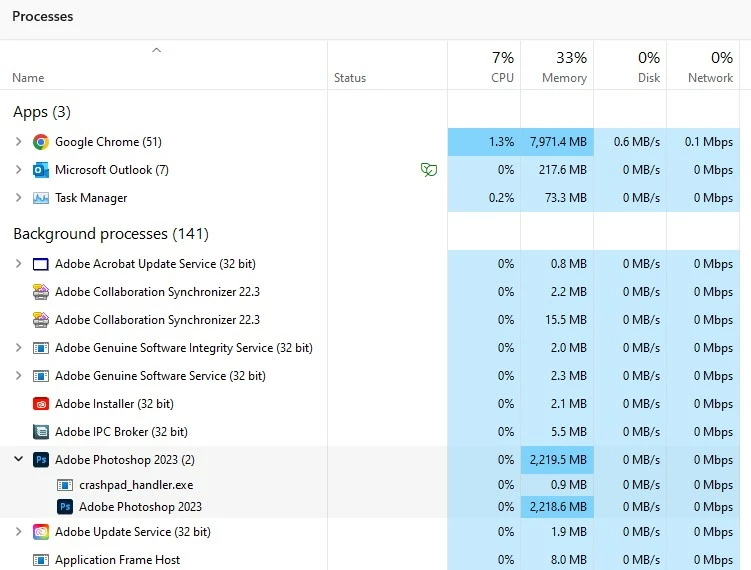Screen dimensions: 751x570
Task: Expand the Microsoft Outlook (7) group
Action: coord(18,170)
